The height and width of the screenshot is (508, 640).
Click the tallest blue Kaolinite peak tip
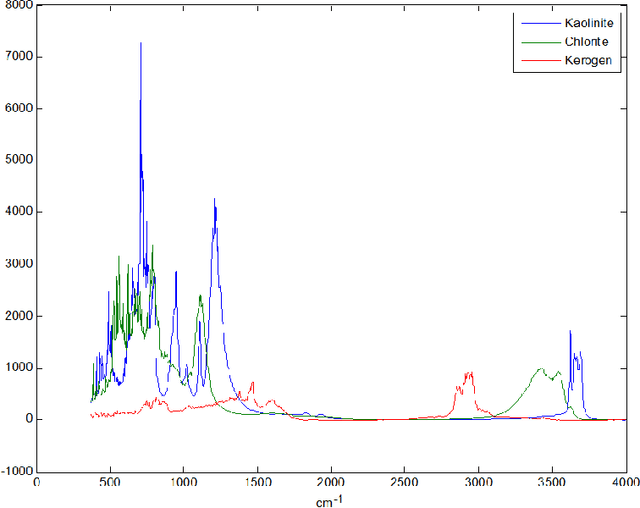point(140,43)
